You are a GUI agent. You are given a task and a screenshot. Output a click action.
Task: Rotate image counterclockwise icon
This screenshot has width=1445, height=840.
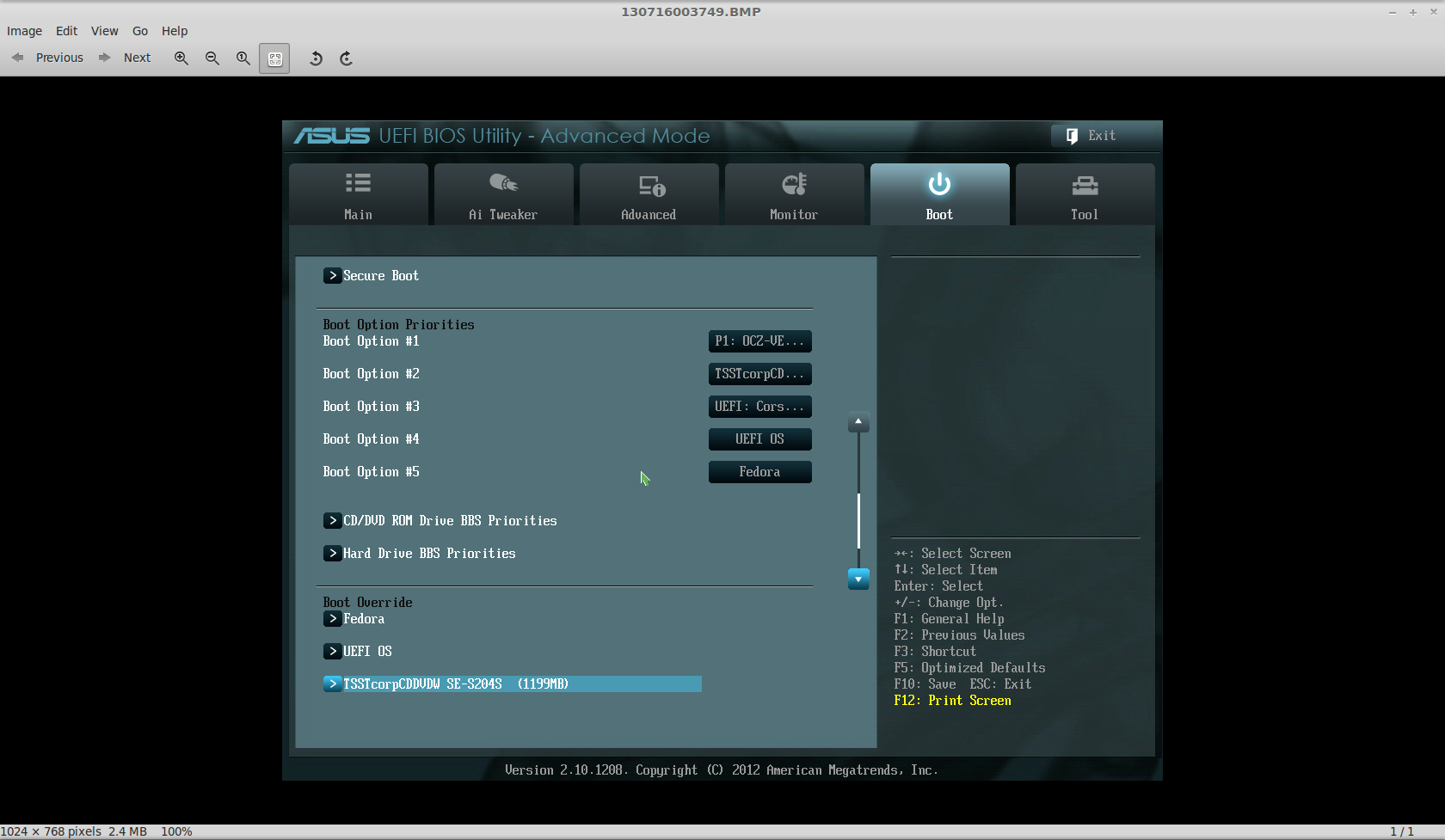click(316, 58)
